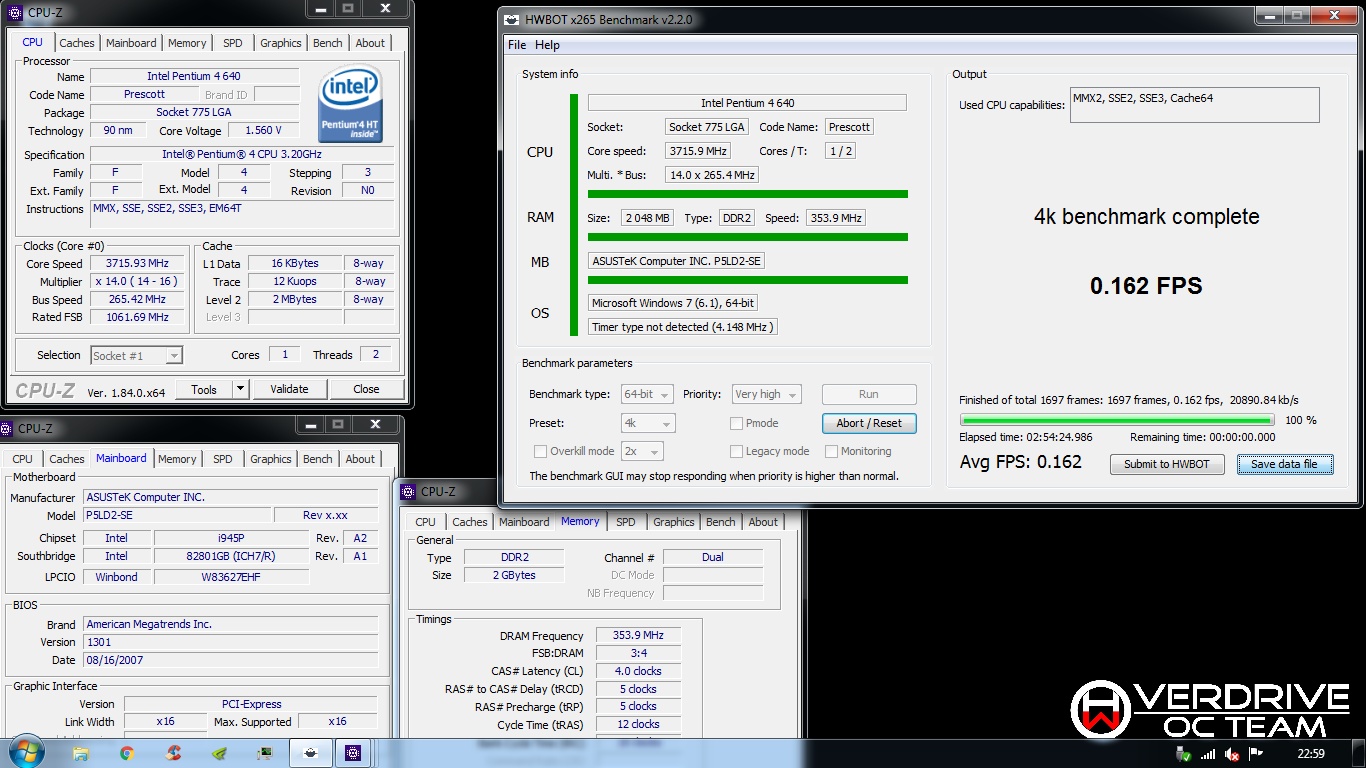Screen dimensions: 1366x768
Task: Click the FSB:DRAM 3:4 value
Action: tap(639, 653)
